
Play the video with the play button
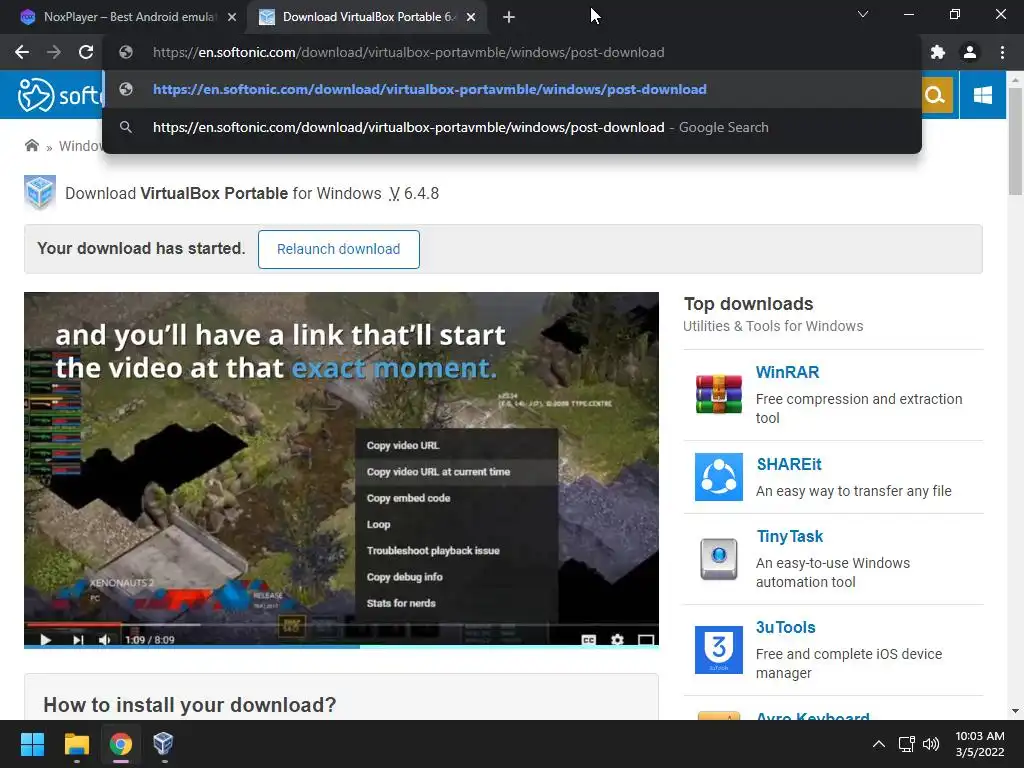[45, 639]
